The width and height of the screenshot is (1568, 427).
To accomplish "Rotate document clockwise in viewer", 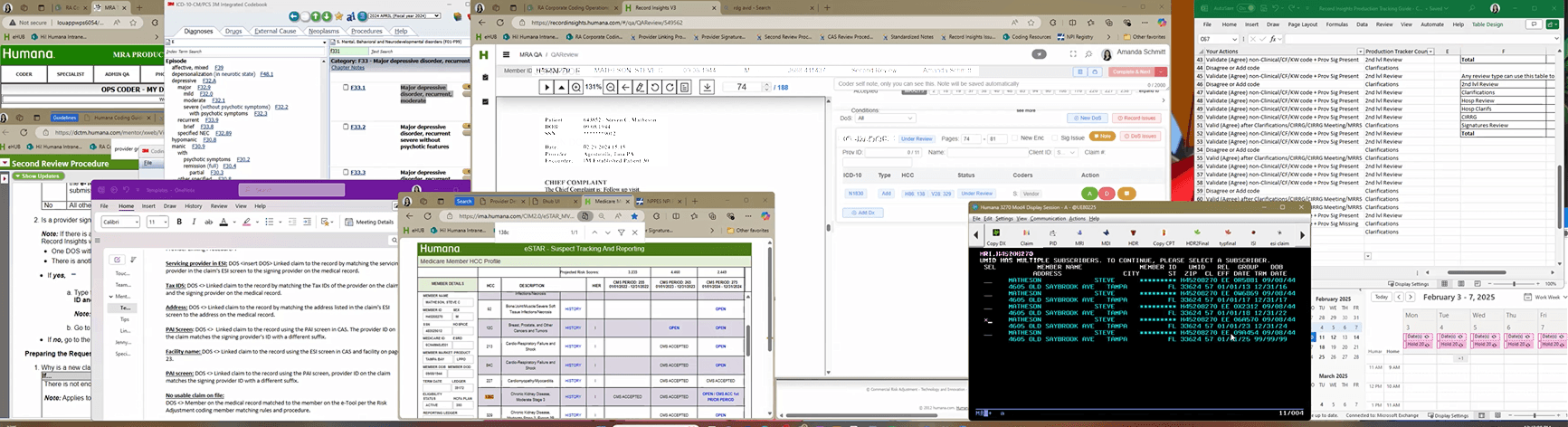I will [670, 87].
